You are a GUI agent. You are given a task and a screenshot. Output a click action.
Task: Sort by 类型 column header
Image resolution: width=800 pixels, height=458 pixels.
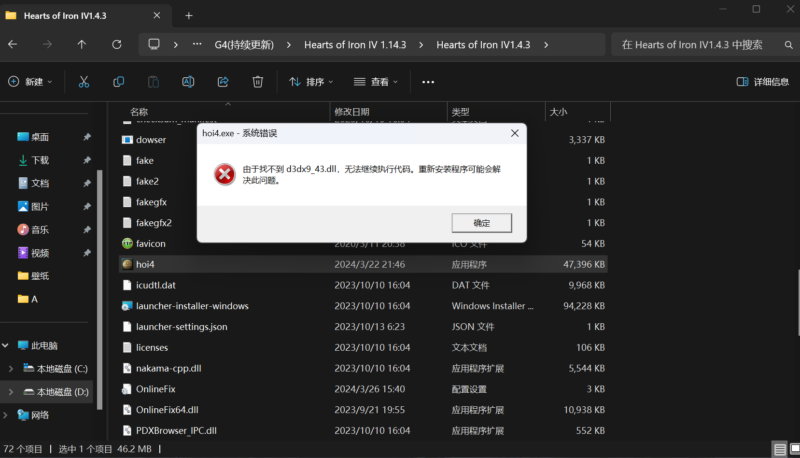pos(460,112)
